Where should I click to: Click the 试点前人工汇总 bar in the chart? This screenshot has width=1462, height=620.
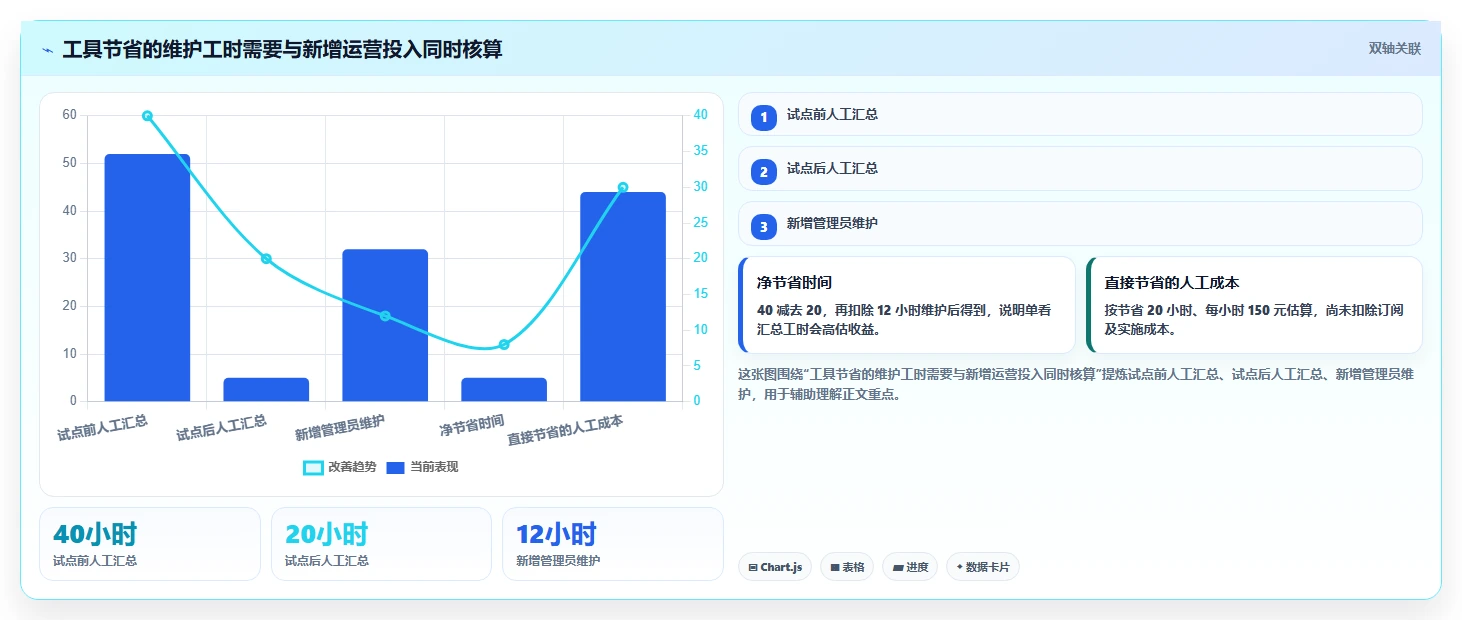147,278
